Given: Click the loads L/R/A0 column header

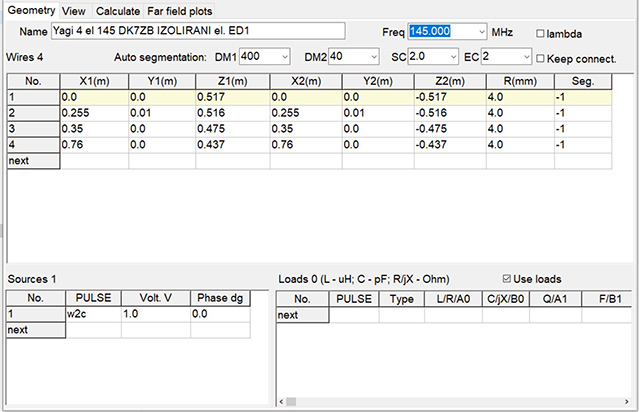Looking at the screenshot, I should pyautogui.click(x=453, y=299).
